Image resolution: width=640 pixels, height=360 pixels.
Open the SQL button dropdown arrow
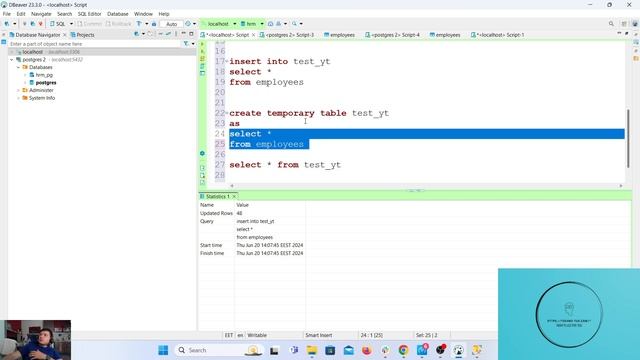coord(71,24)
